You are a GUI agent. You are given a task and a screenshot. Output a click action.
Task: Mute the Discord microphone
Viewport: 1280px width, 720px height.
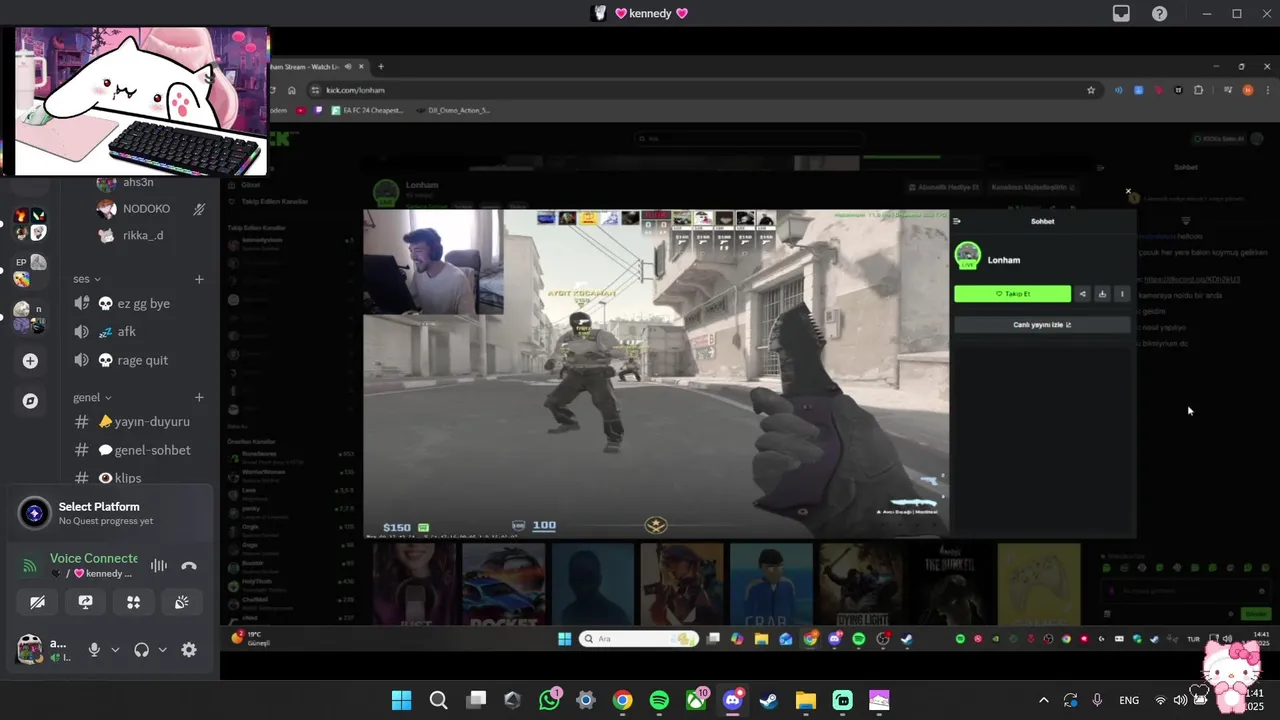(x=94, y=650)
